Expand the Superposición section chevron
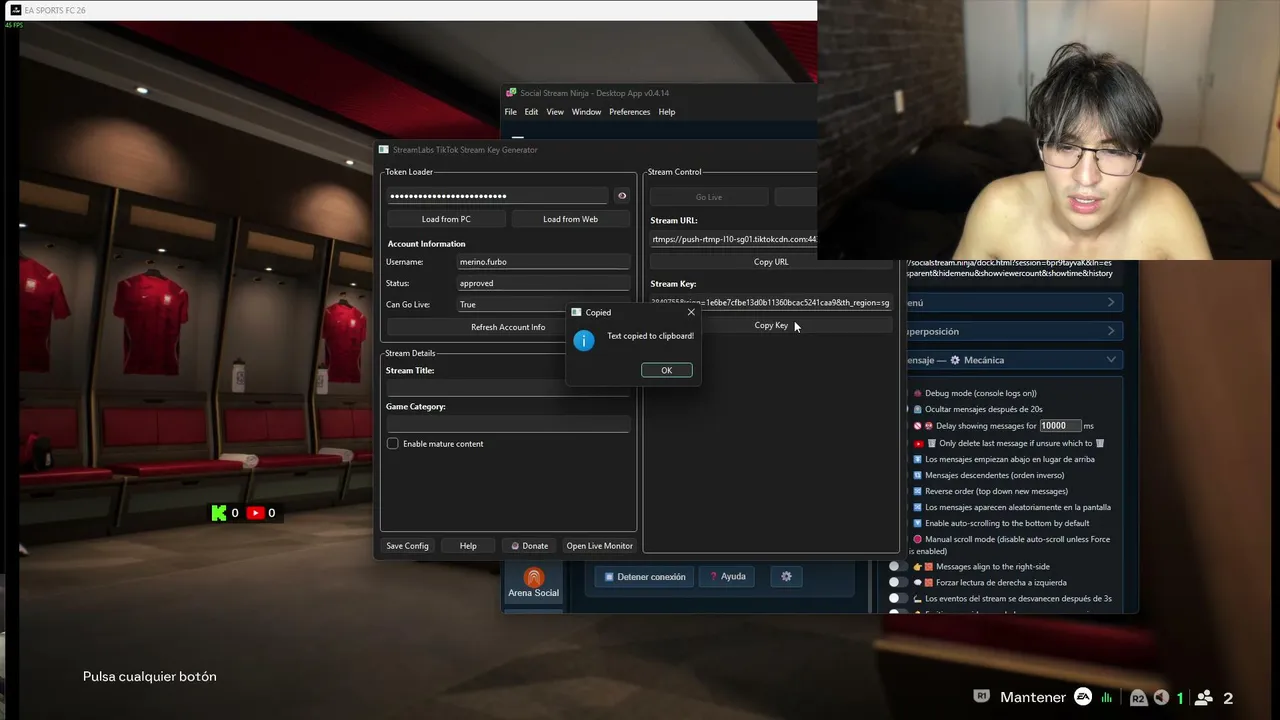 (x=1111, y=332)
